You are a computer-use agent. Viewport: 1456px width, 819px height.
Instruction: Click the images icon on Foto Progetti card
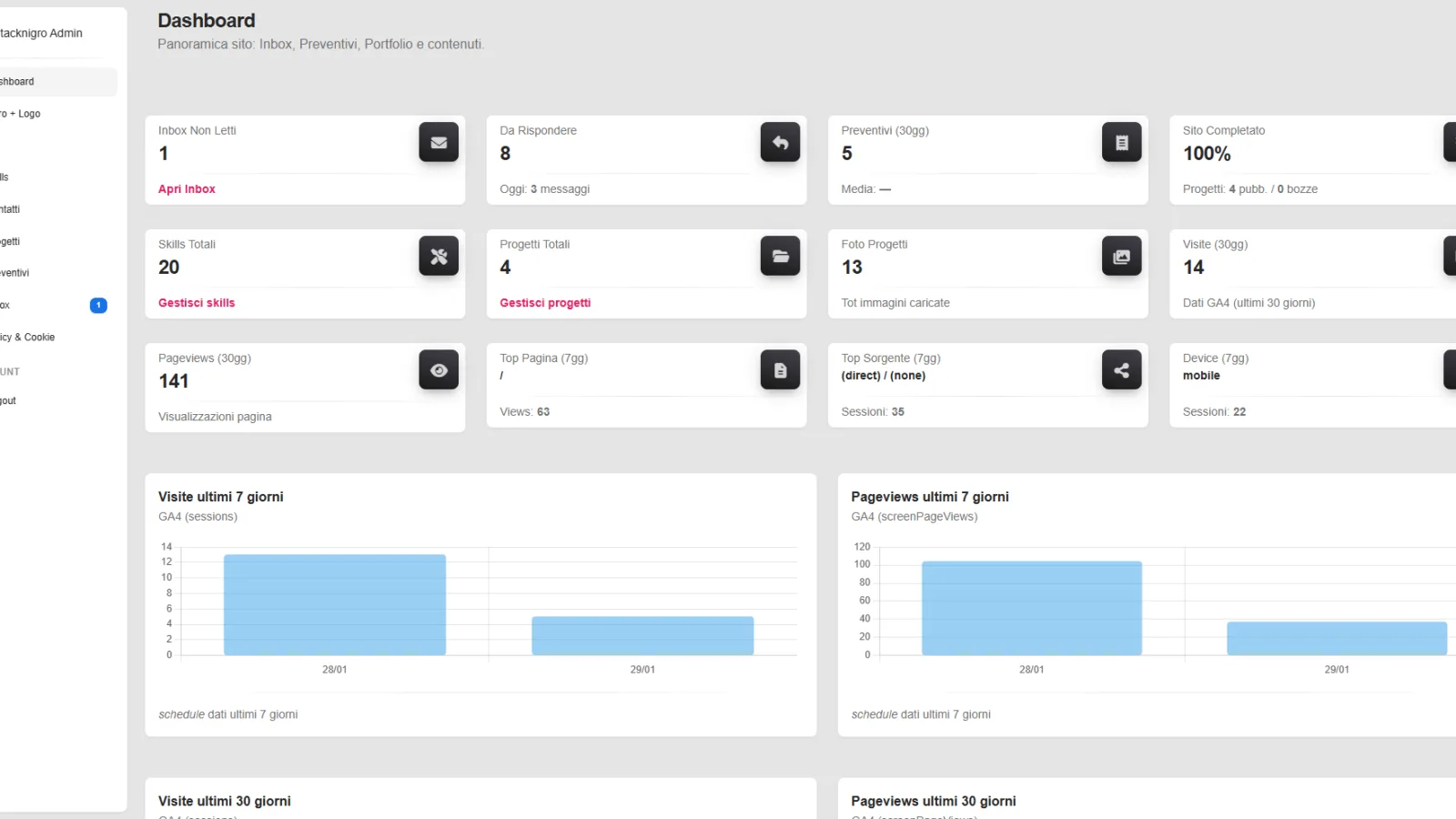[1121, 256]
